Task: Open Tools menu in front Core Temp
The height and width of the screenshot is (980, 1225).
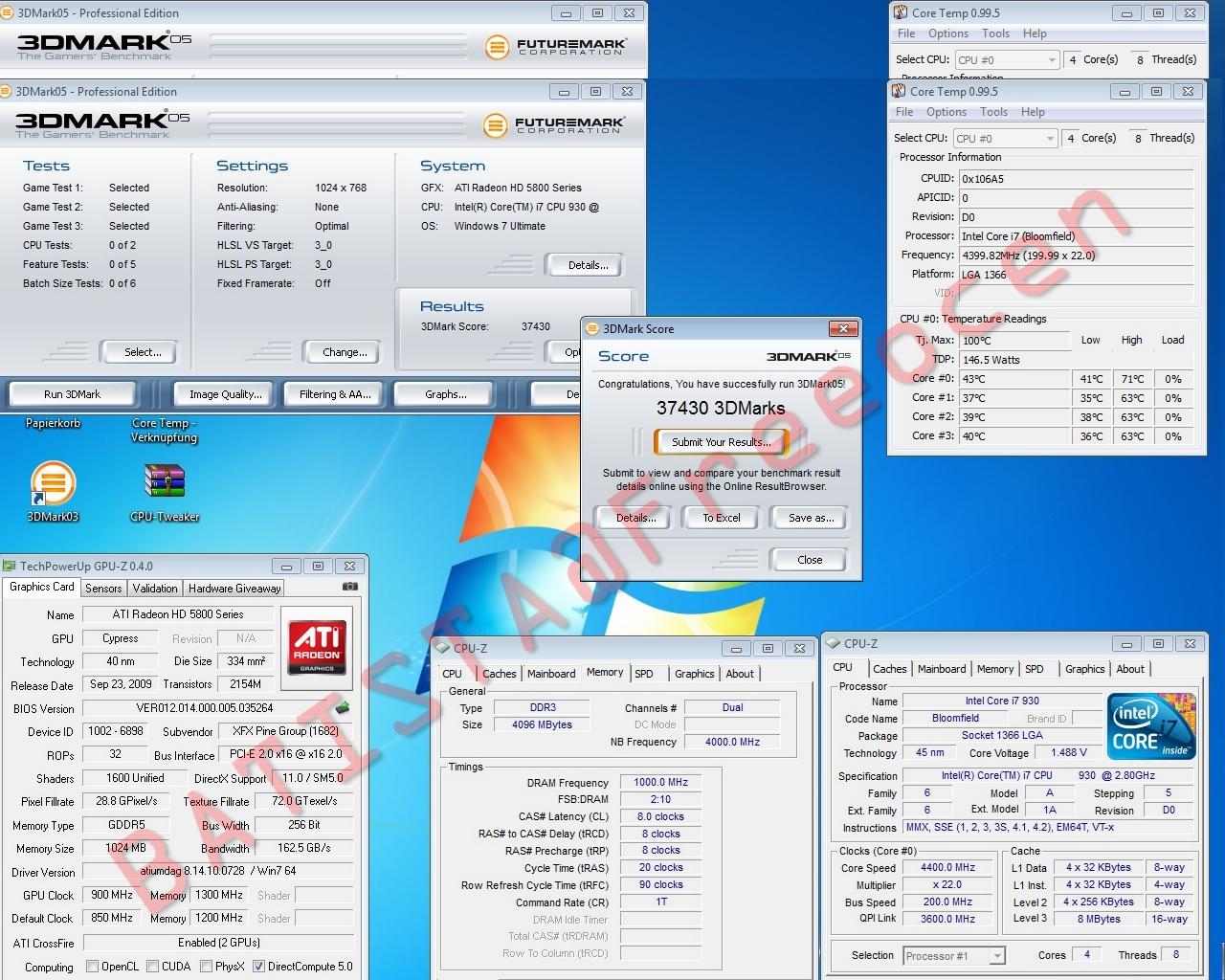Action: (993, 112)
